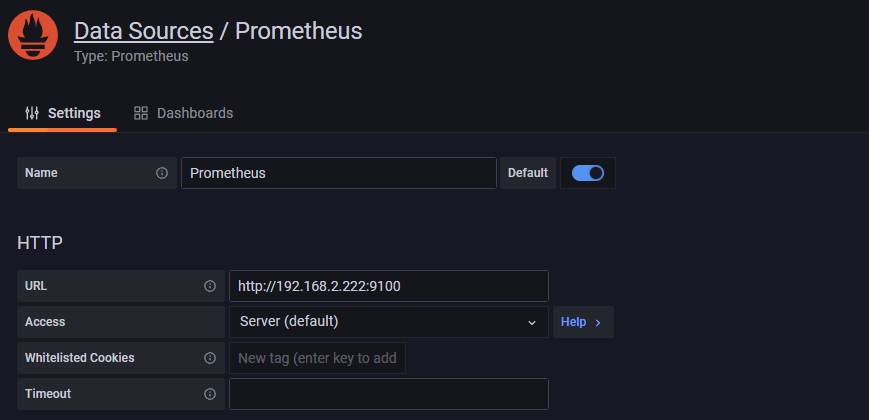Screen dimensions: 869x420
Task: Click the Whitelisted Cookies info icon
Action: coord(210,358)
